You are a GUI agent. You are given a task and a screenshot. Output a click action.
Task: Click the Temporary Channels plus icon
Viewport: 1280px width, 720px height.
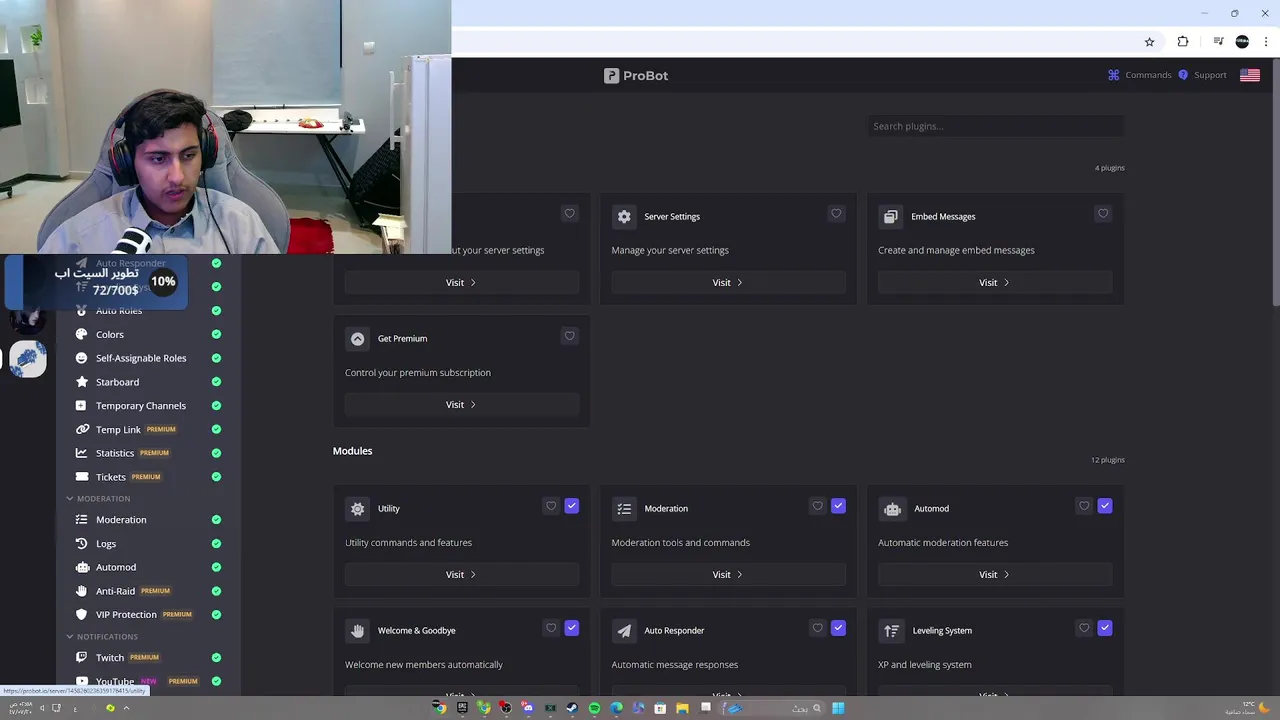click(x=81, y=406)
